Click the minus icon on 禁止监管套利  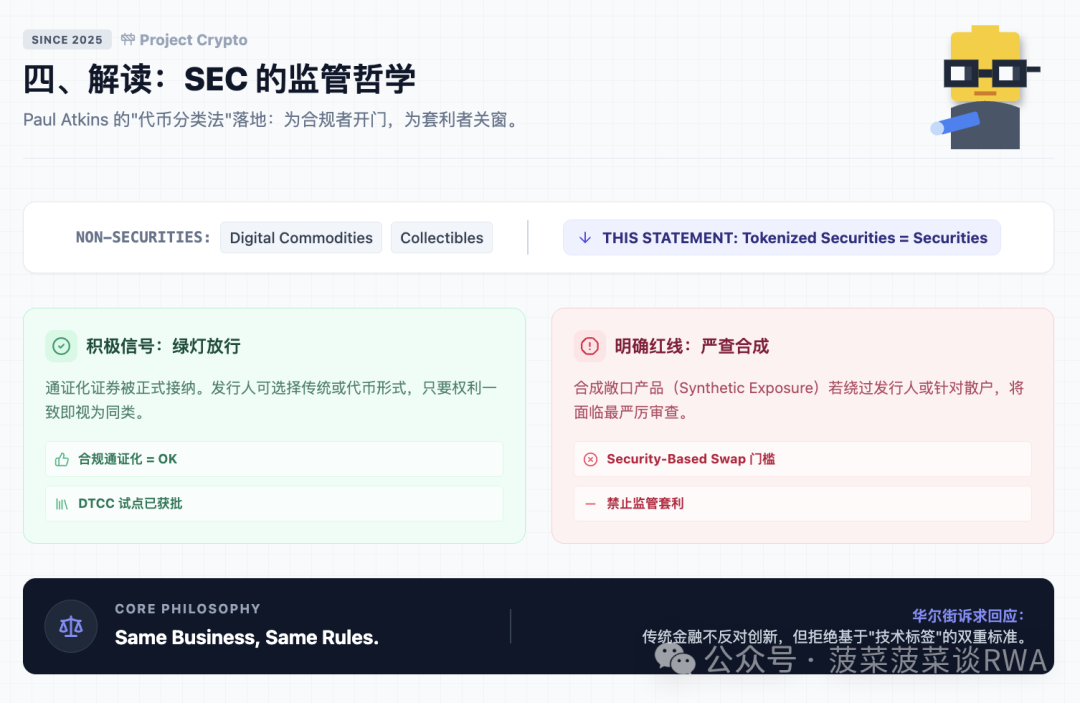coord(592,503)
